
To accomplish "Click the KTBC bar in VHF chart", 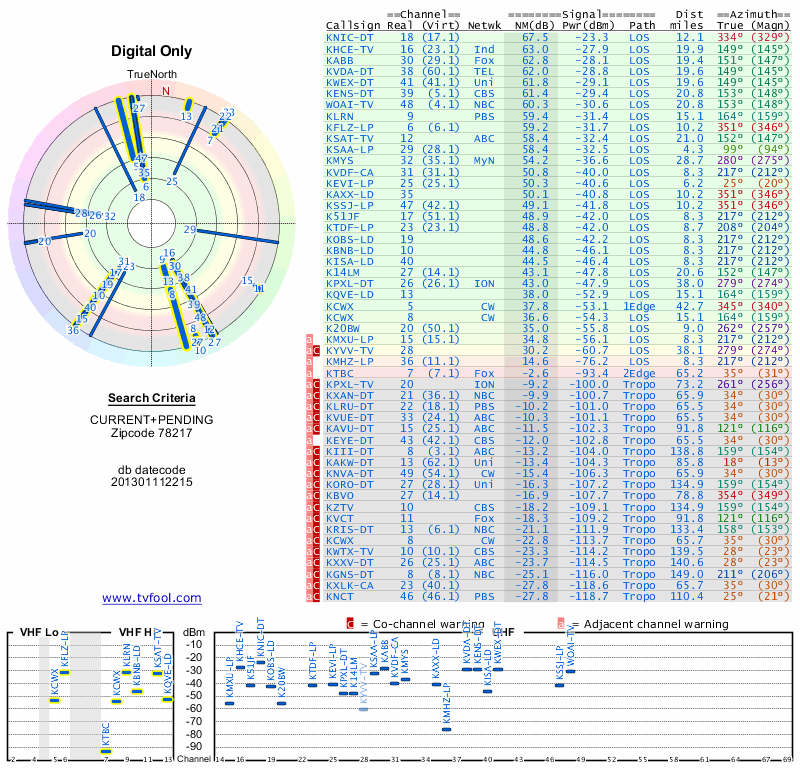I will [x=106, y=751].
